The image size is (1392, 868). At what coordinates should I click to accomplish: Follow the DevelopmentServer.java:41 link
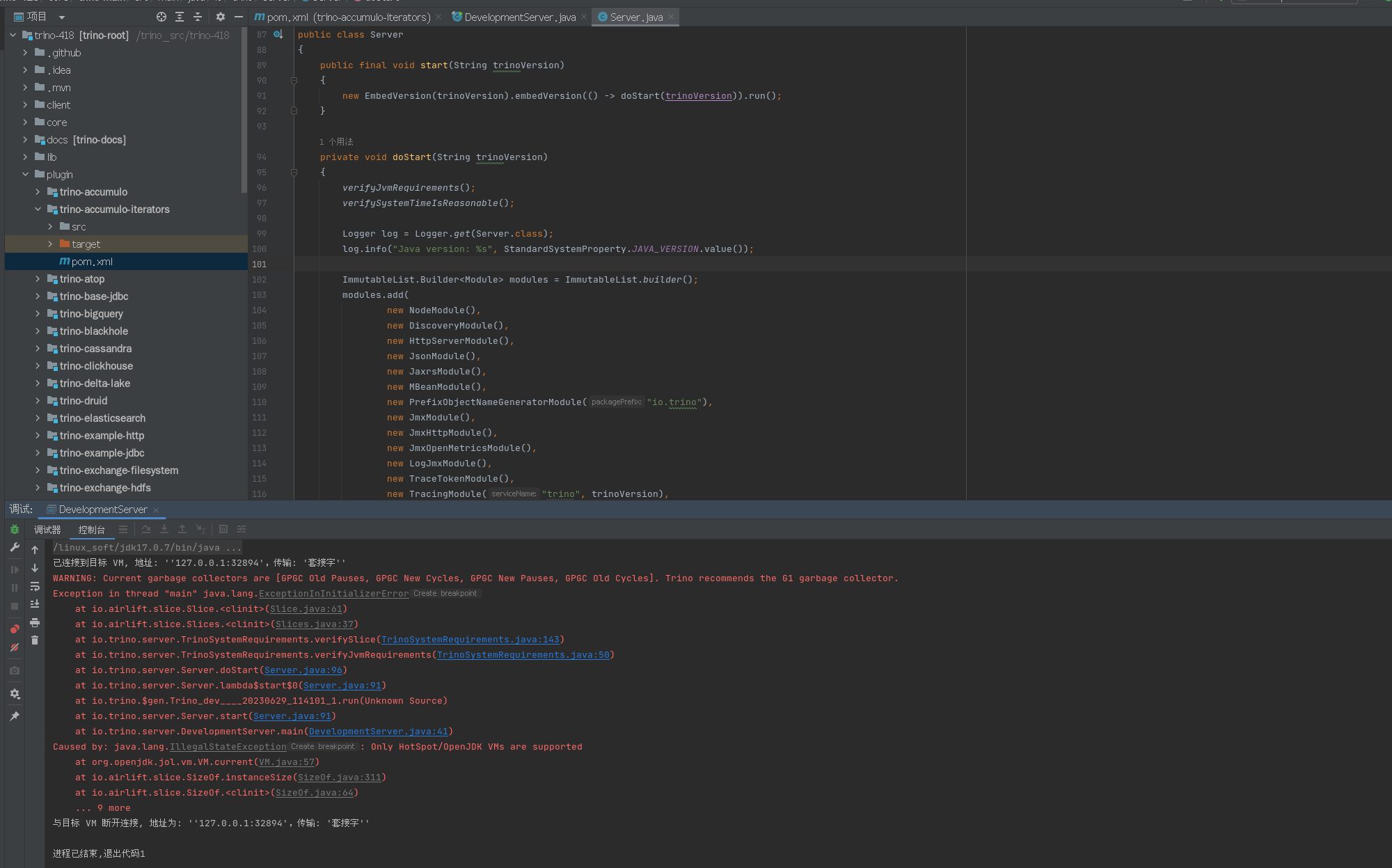pyautogui.click(x=379, y=732)
